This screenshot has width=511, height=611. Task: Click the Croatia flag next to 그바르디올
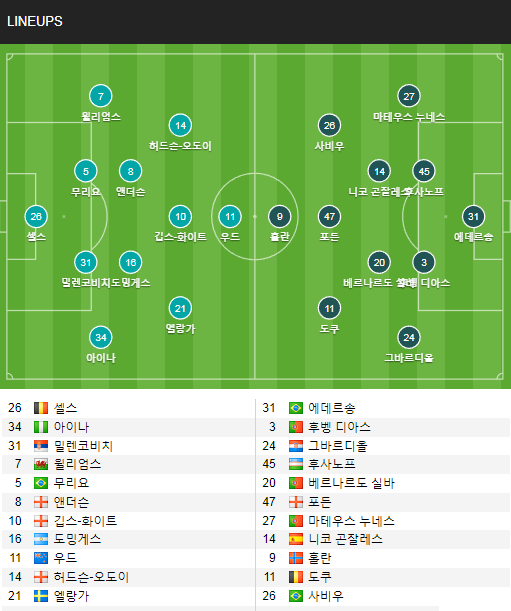(x=296, y=445)
